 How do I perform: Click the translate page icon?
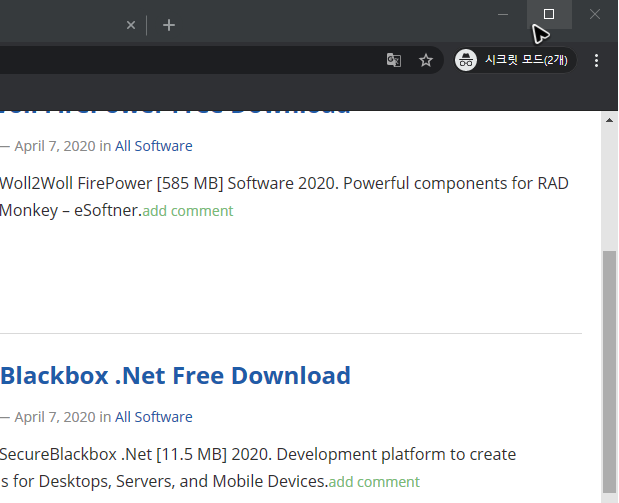pyautogui.click(x=394, y=60)
